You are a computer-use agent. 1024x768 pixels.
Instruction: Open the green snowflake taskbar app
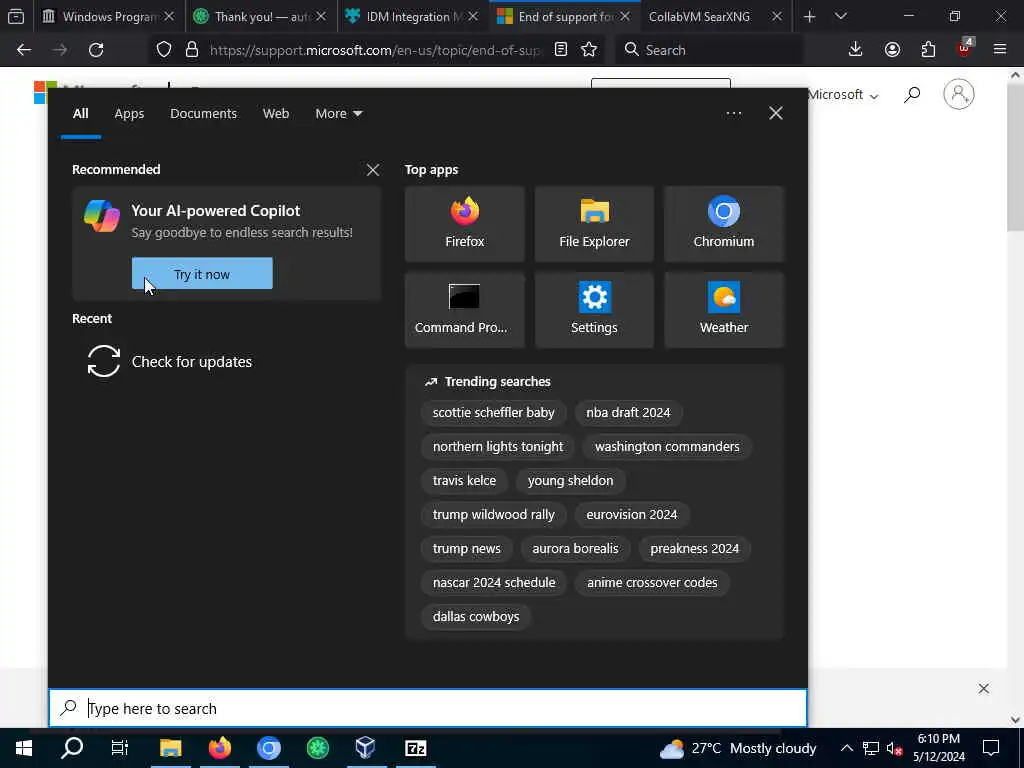click(x=318, y=748)
